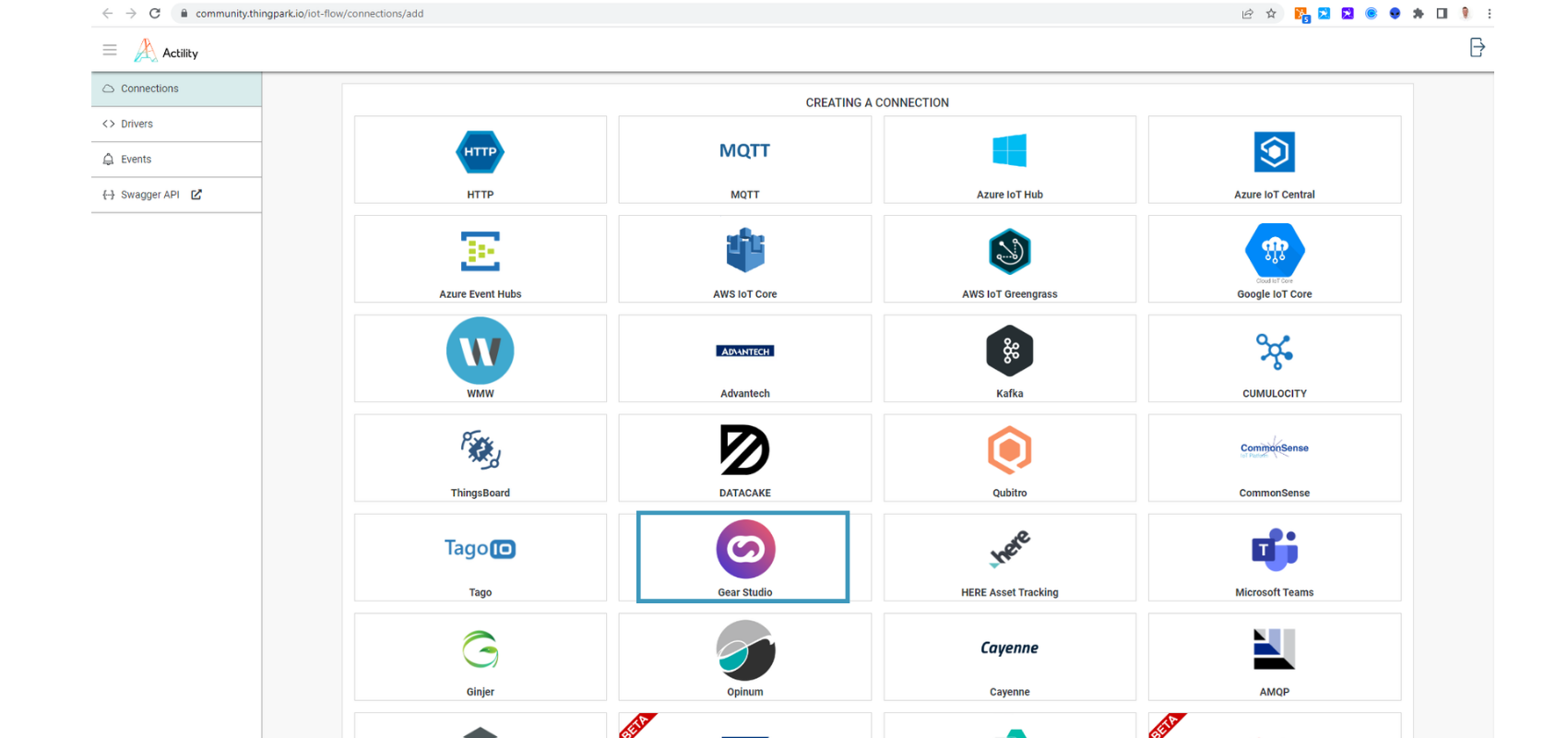Select the AWS IoT Core icon
Screen dimensions: 1568x738
pyautogui.click(x=744, y=251)
